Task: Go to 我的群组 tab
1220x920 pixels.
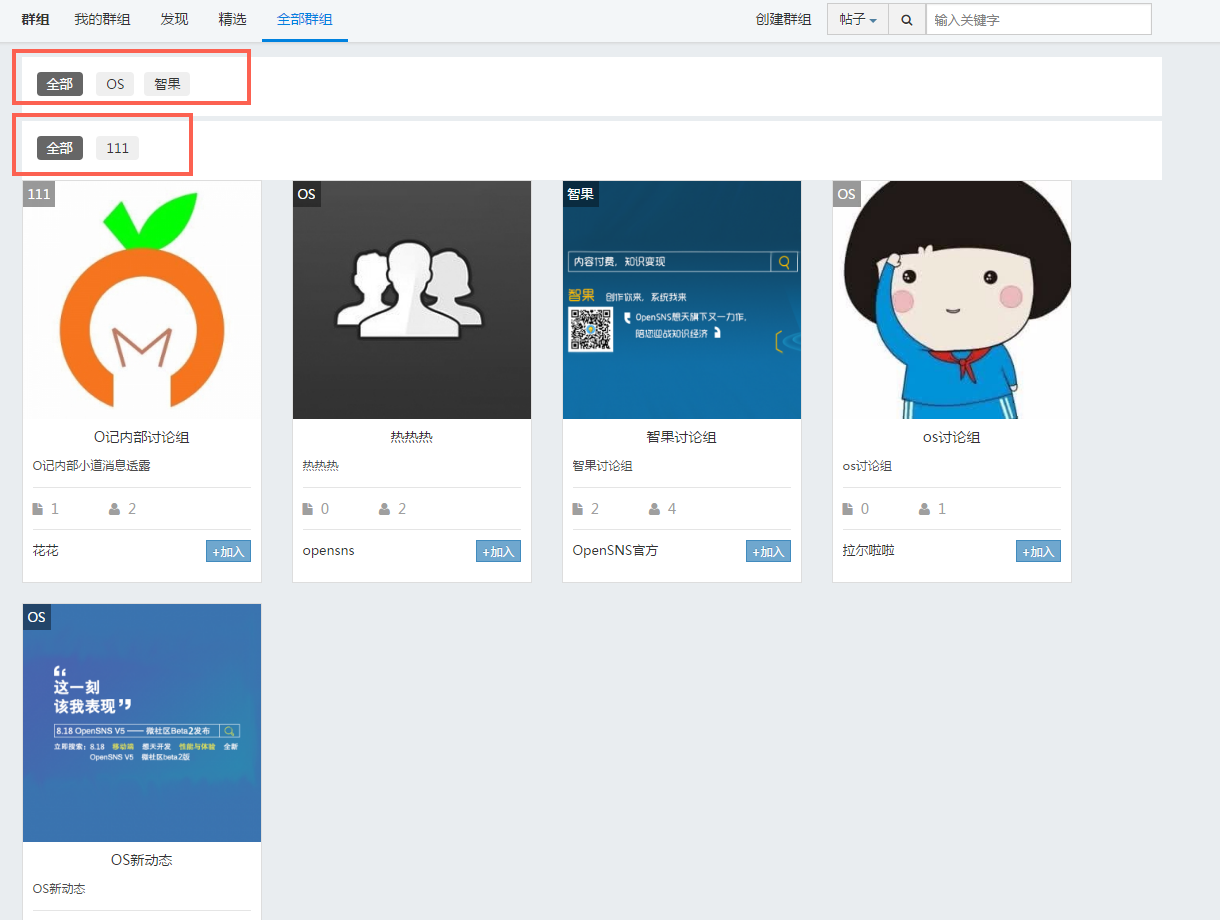Action: (102, 19)
